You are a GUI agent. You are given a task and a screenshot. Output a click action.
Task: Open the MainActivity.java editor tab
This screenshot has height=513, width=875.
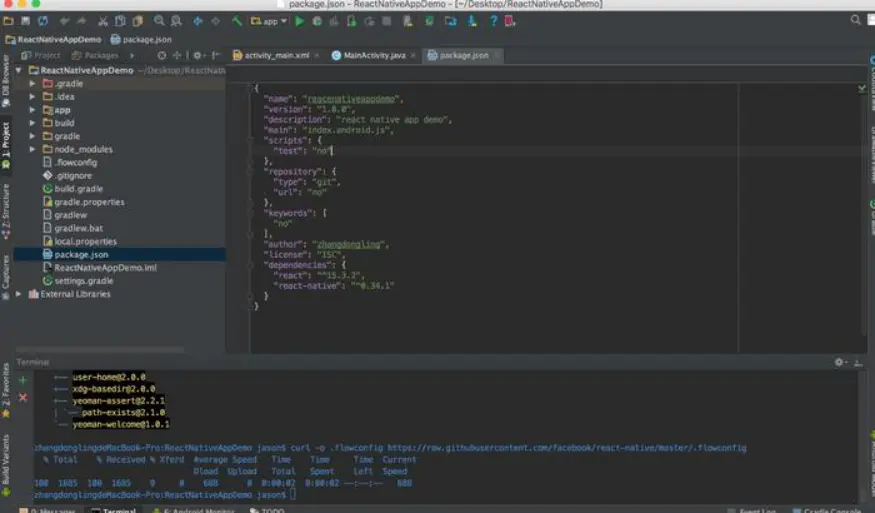click(369, 55)
